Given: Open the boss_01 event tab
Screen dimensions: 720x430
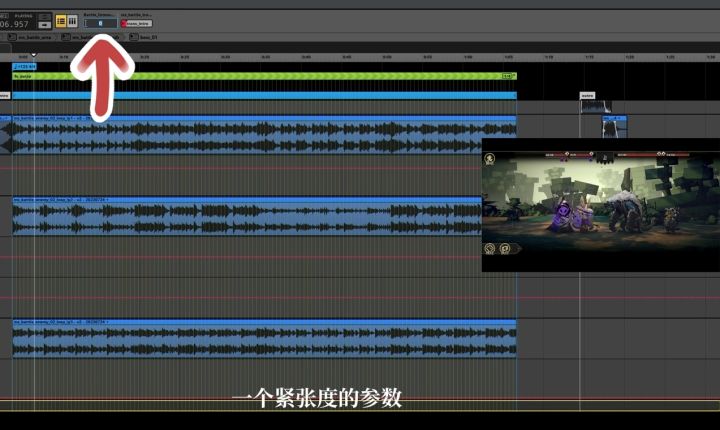Looking at the screenshot, I should tap(144, 37).
